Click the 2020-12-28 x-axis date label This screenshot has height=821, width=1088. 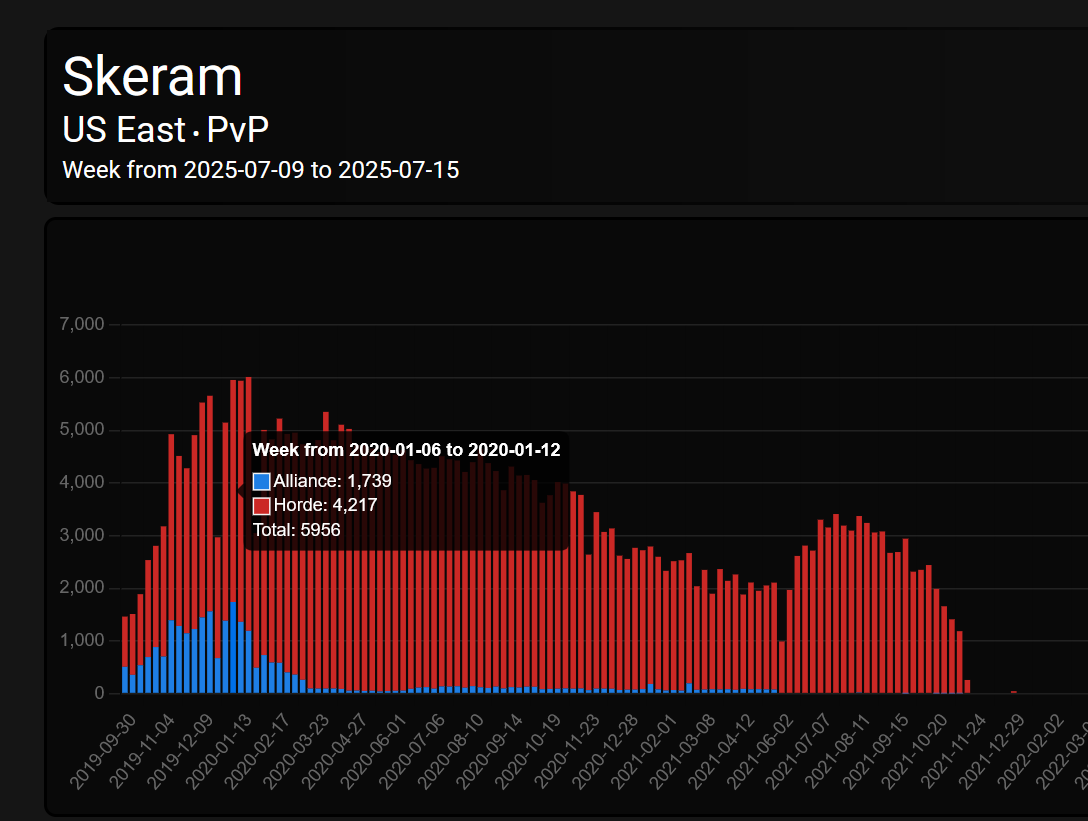604,752
